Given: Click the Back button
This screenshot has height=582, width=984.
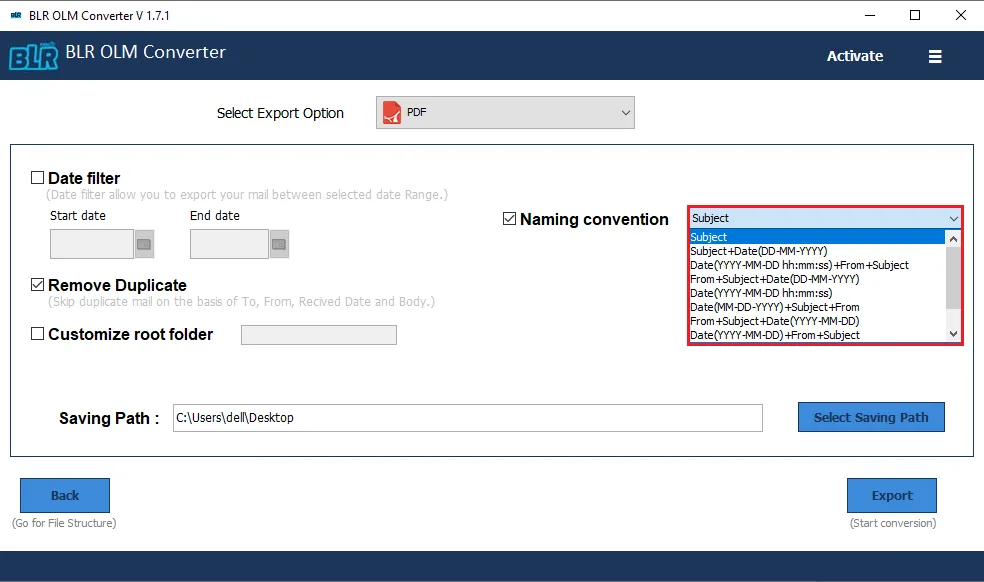Looking at the screenshot, I should (64, 495).
